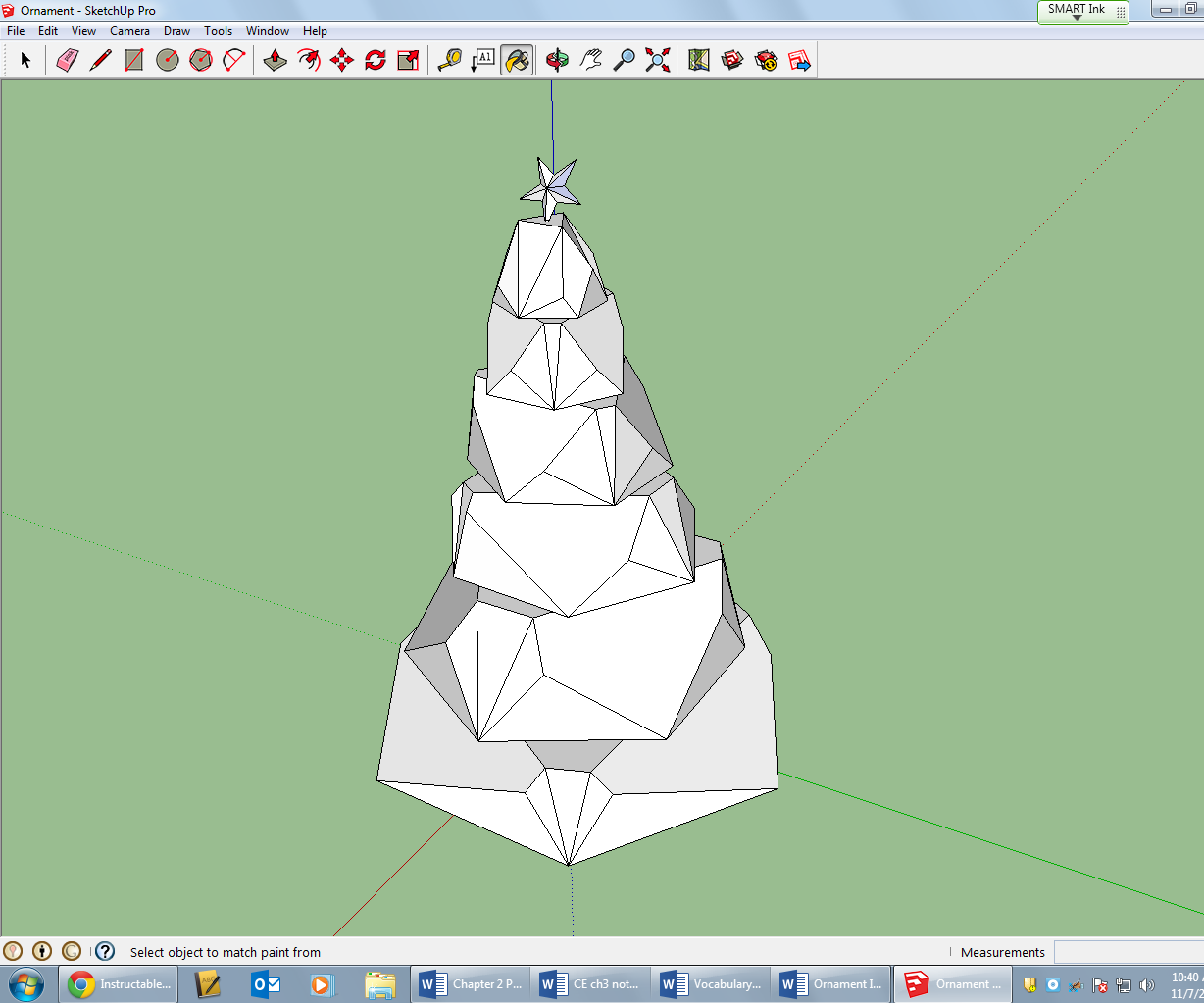Click inside the Measurements input box

coord(1128,951)
